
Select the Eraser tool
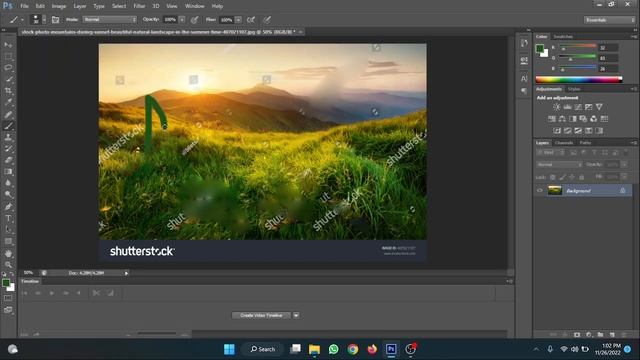click(8, 160)
